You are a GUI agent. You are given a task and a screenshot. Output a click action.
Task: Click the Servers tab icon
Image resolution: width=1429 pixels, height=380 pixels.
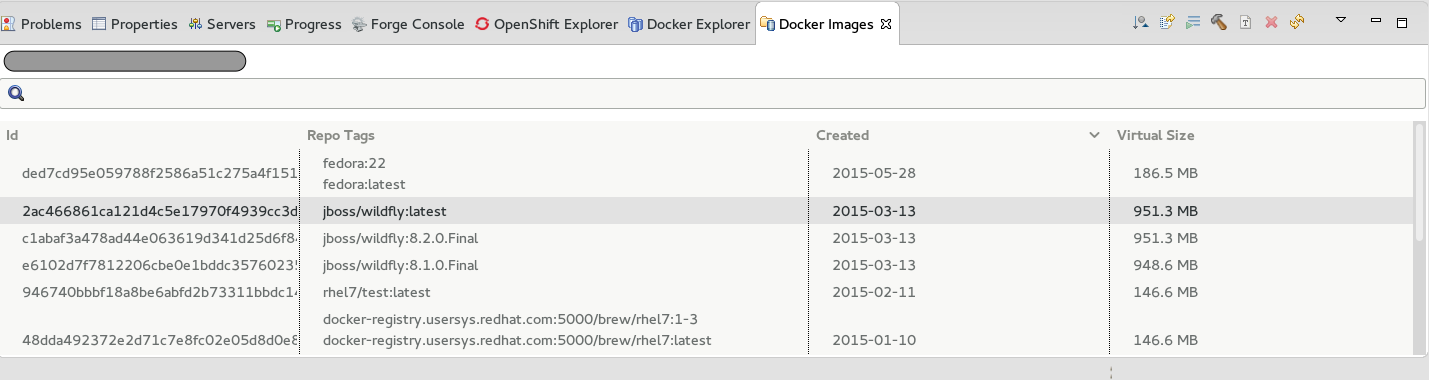[195, 24]
